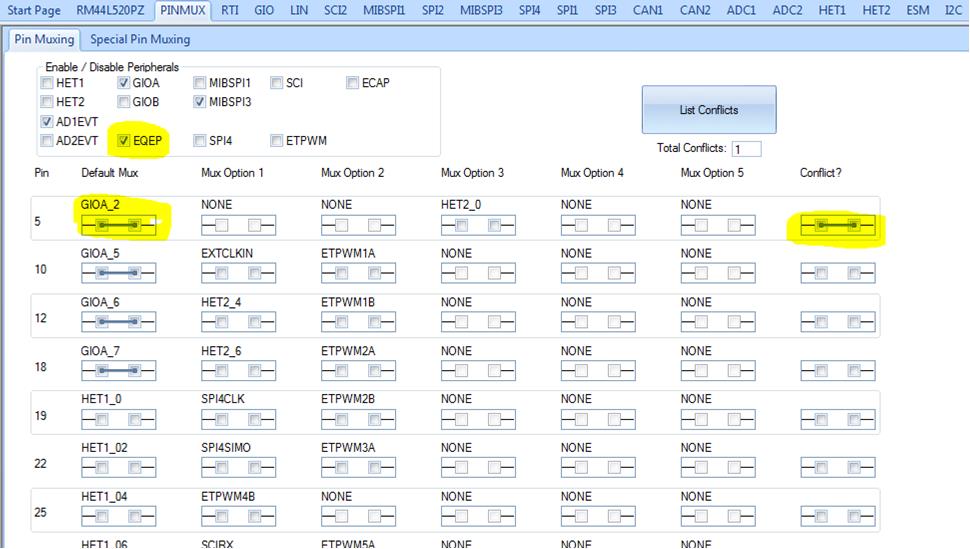Open the ADC1 module tab
Image resolution: width=970 pixels, height=549 pixels.
741,11
